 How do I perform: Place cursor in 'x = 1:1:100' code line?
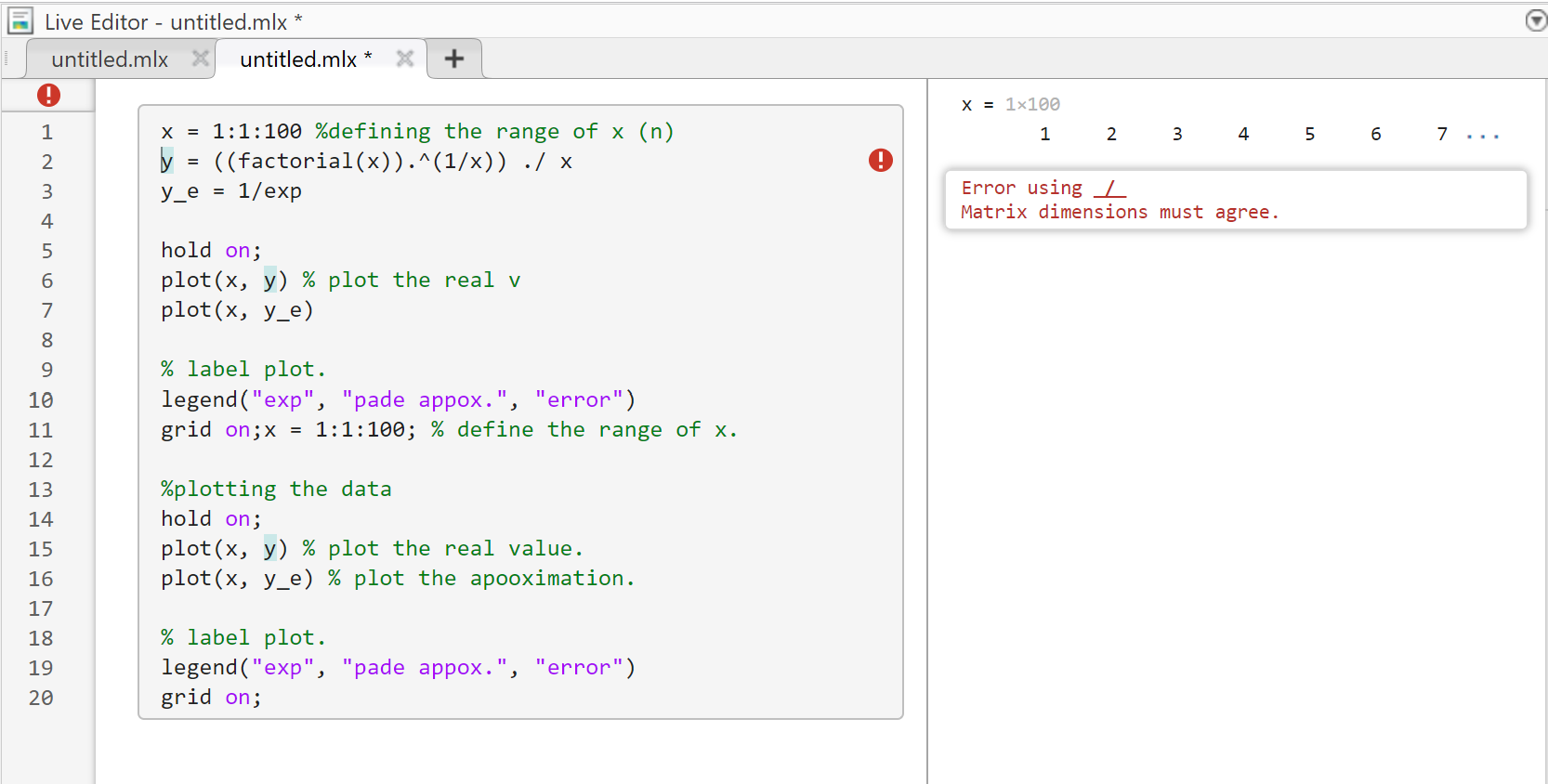[x=231, y=132]
